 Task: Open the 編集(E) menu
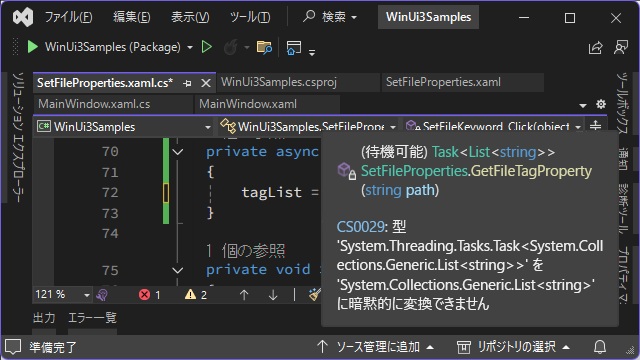pos(131,17)
